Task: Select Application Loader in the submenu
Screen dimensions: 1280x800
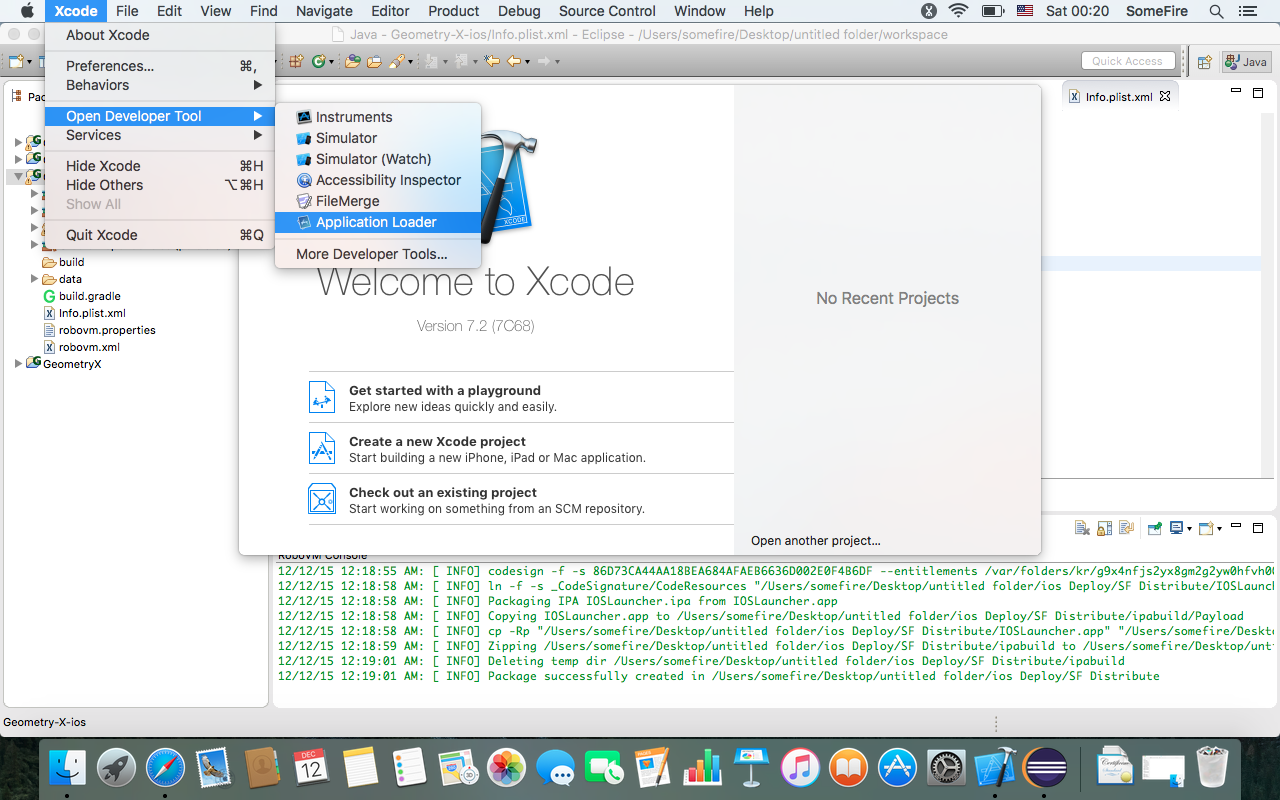Action: [x=378, y=222]
